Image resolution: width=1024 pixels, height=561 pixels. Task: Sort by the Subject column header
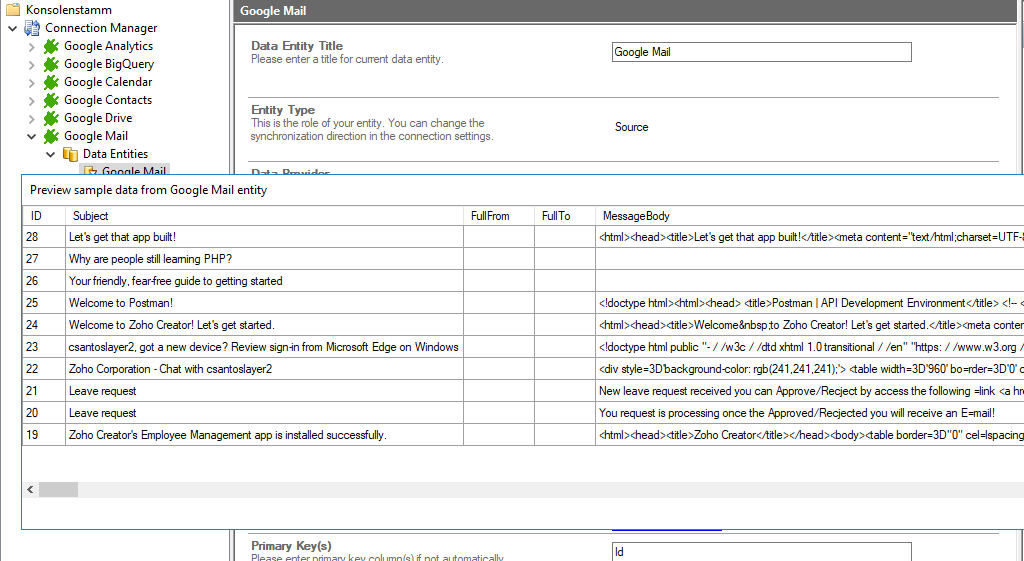pos(265,216)
